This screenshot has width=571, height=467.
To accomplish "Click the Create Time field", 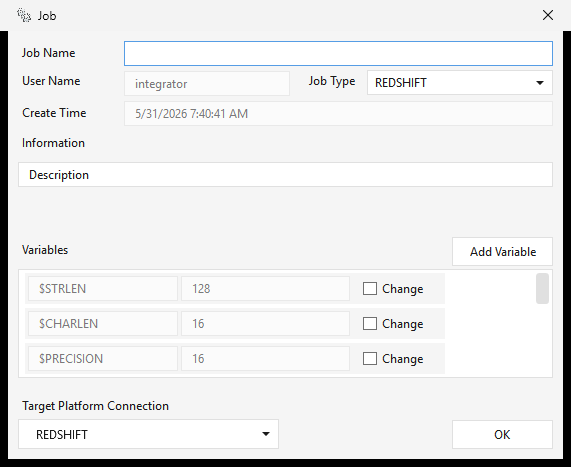I will point(338,114).
